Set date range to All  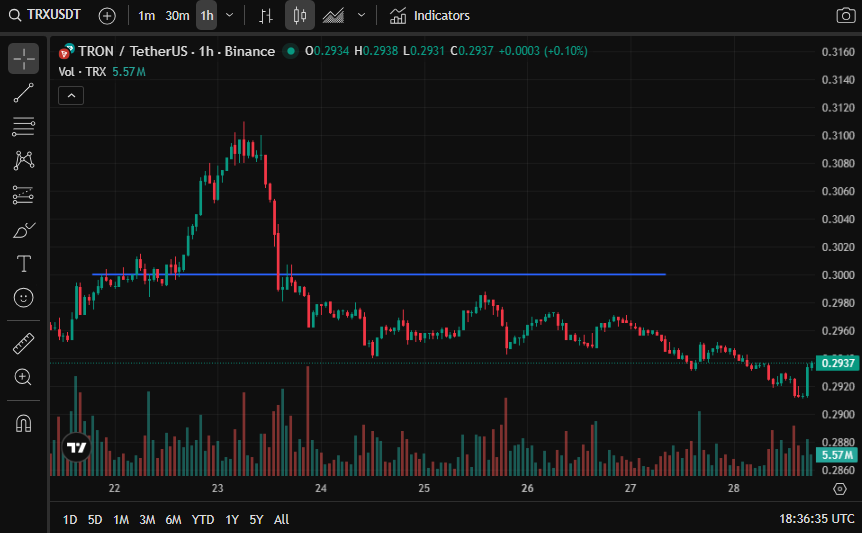281,519
